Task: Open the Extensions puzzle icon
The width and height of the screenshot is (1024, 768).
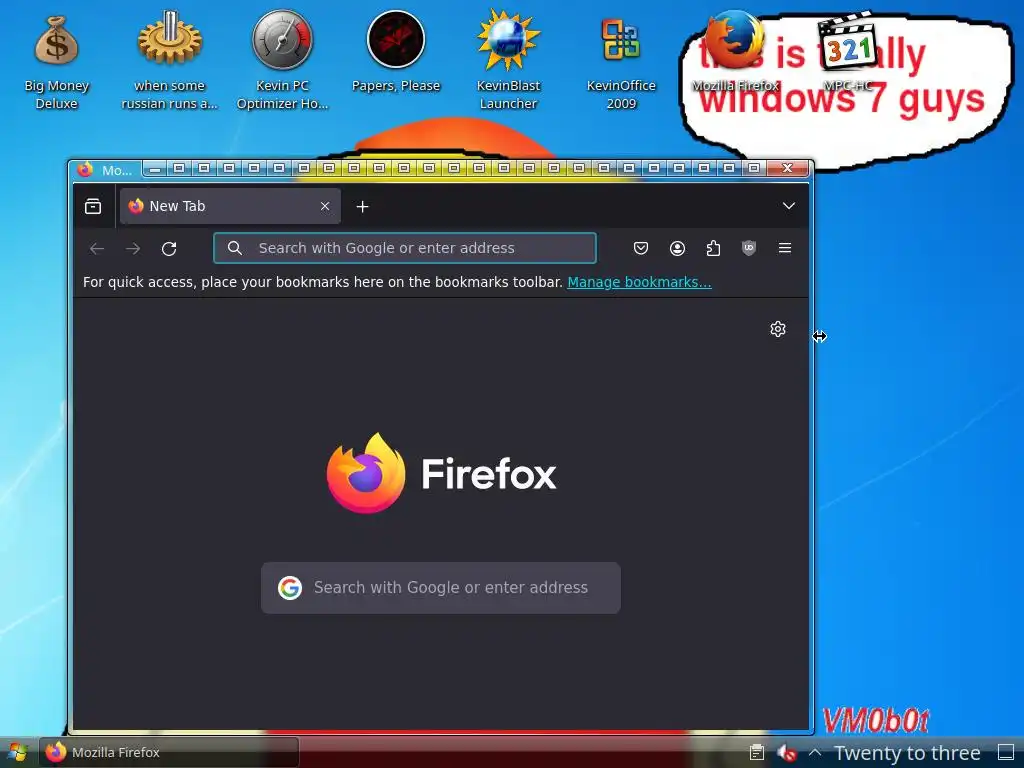Action: [x=713, y=248]
